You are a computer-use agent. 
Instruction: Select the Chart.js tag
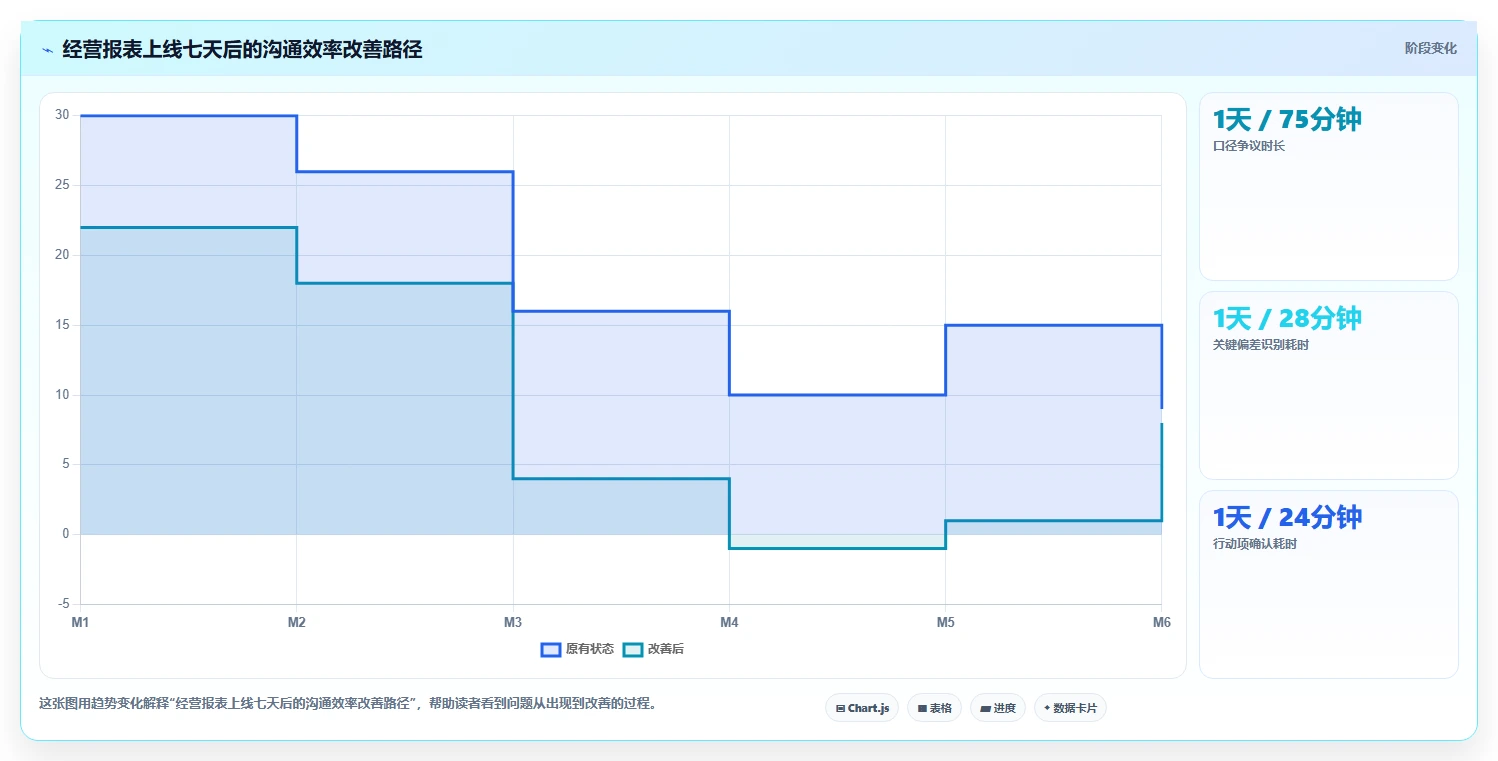[x=862, y=708]
